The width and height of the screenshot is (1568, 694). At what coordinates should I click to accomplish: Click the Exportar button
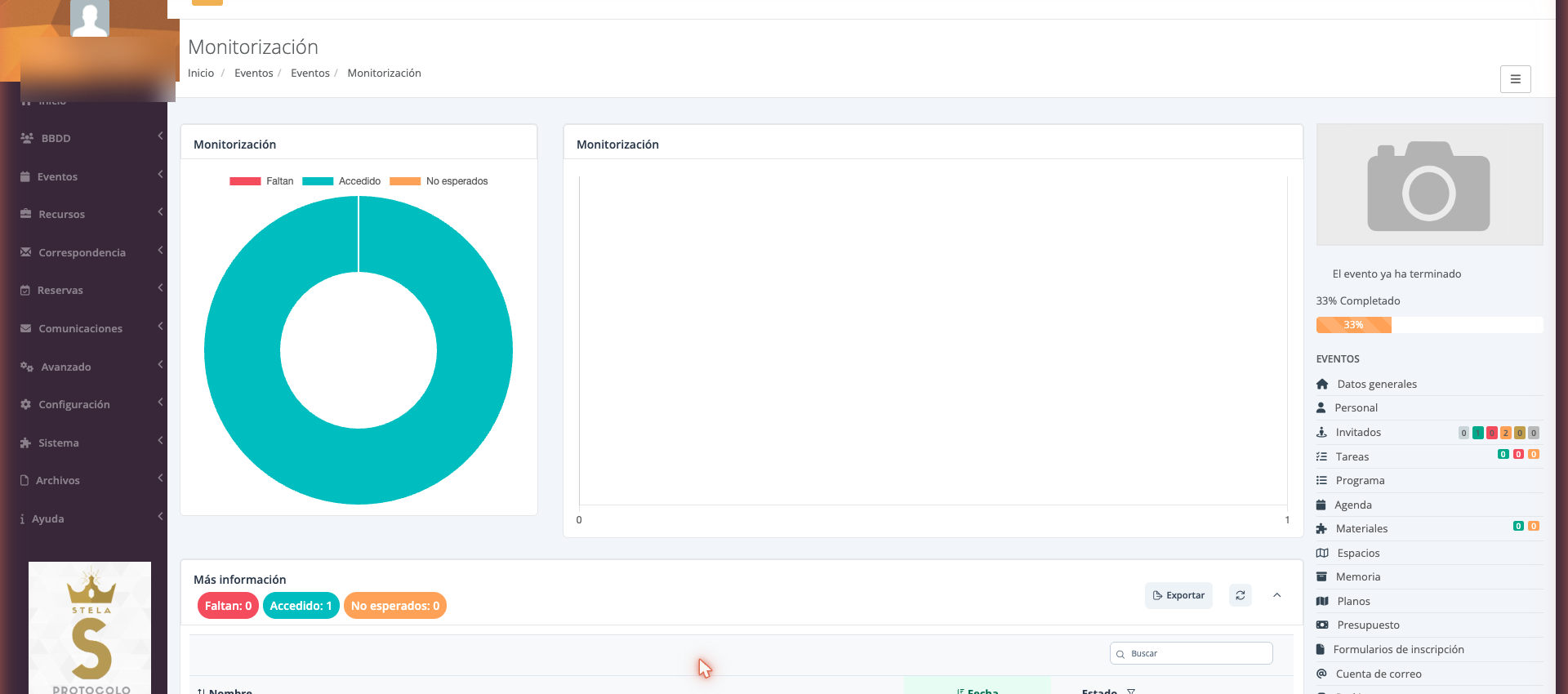click(1178, 595)
